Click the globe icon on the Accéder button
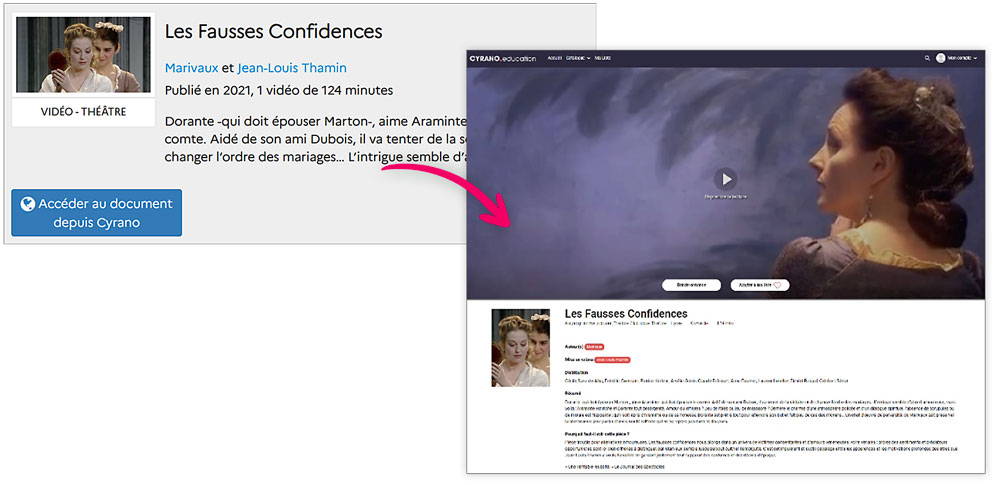 (27, 204)
